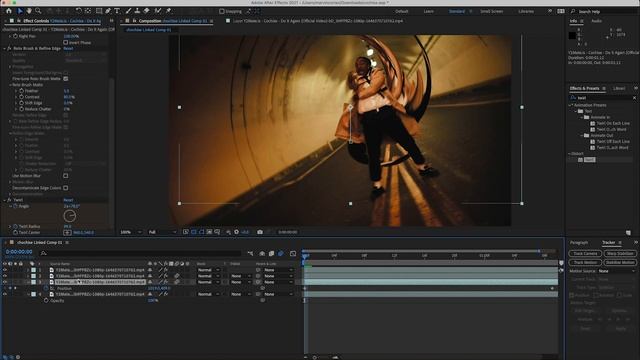640x360 pixels.
Task: Open the viewer zoom level dropdown
Action: pyautogui.click(x=131, y=232)
